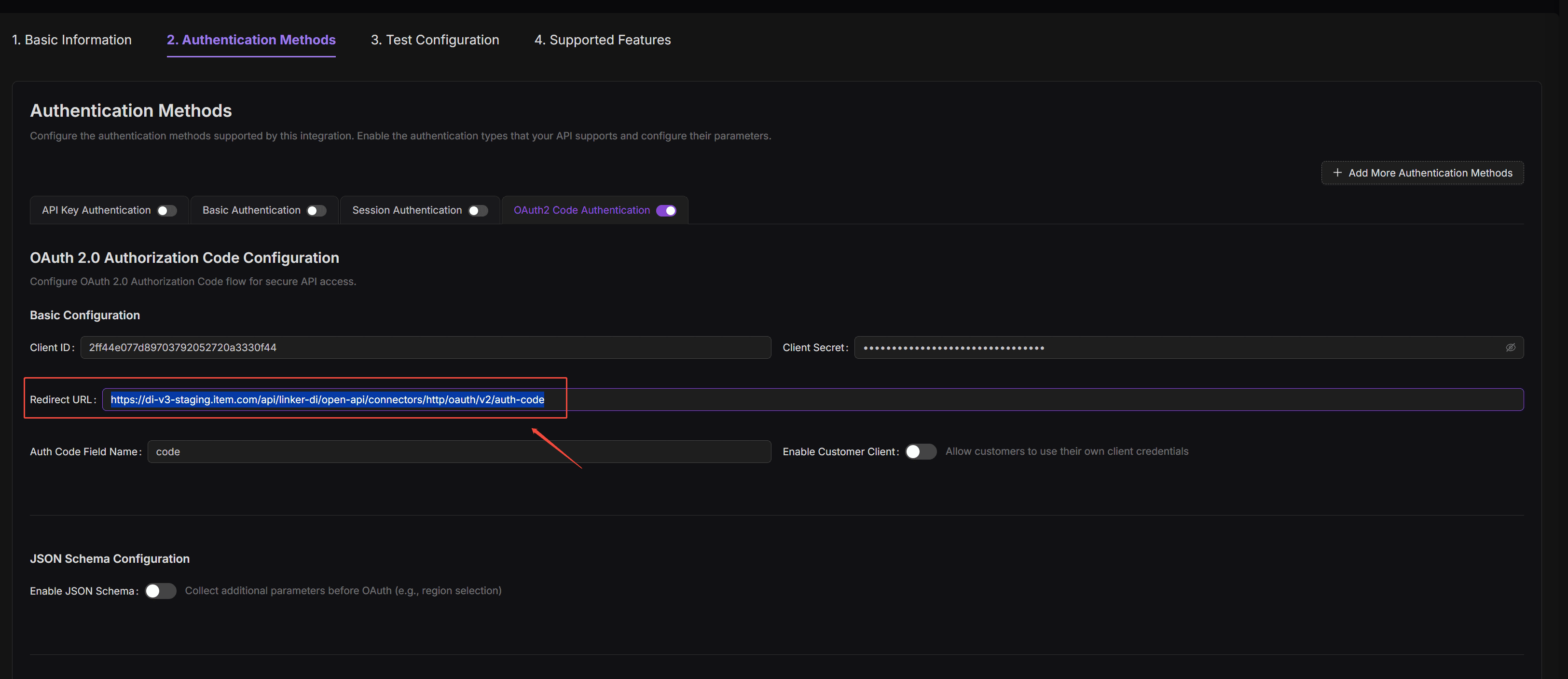Click 'OAuth 2.0 Authorization Code Configuration' heading
The height and width of the screenshot is (679, 1568).
pos(184,258)
